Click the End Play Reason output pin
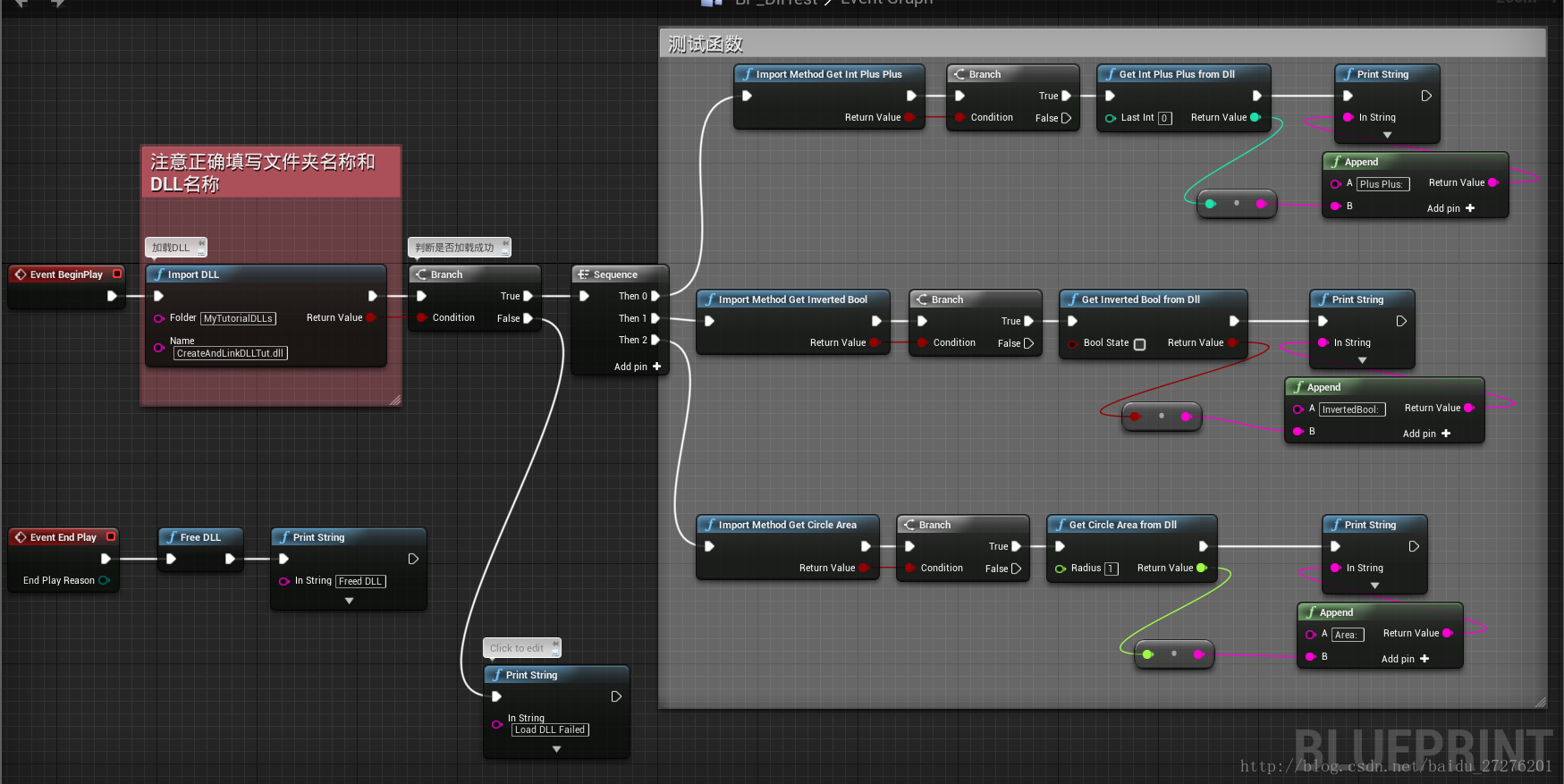 click(104, 580)
